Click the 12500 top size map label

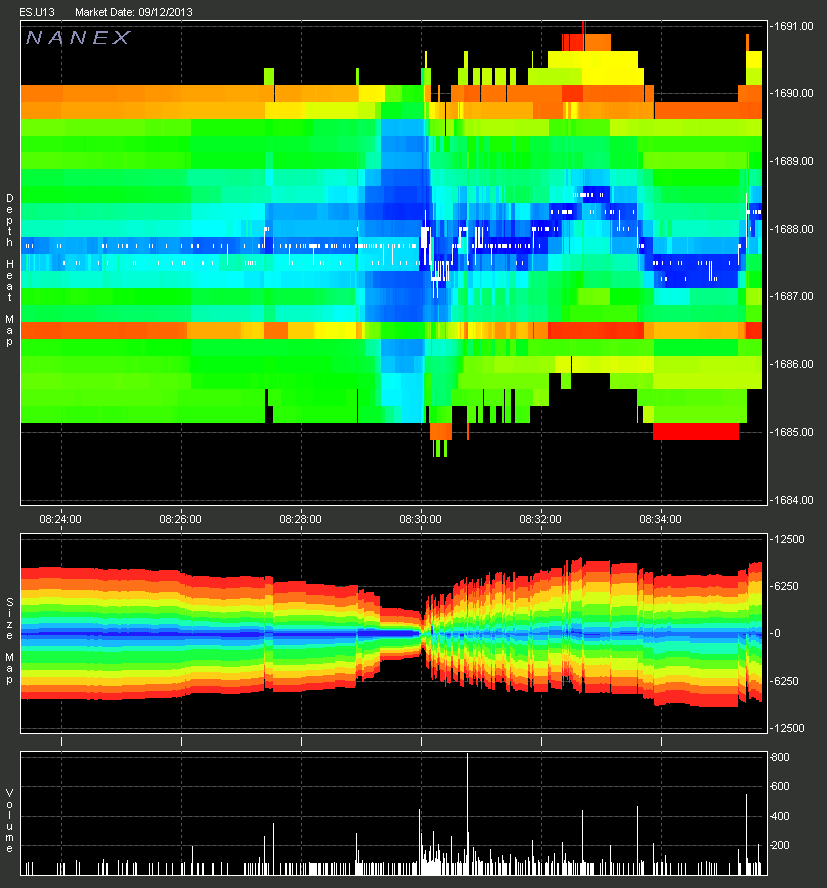[788, 539]
